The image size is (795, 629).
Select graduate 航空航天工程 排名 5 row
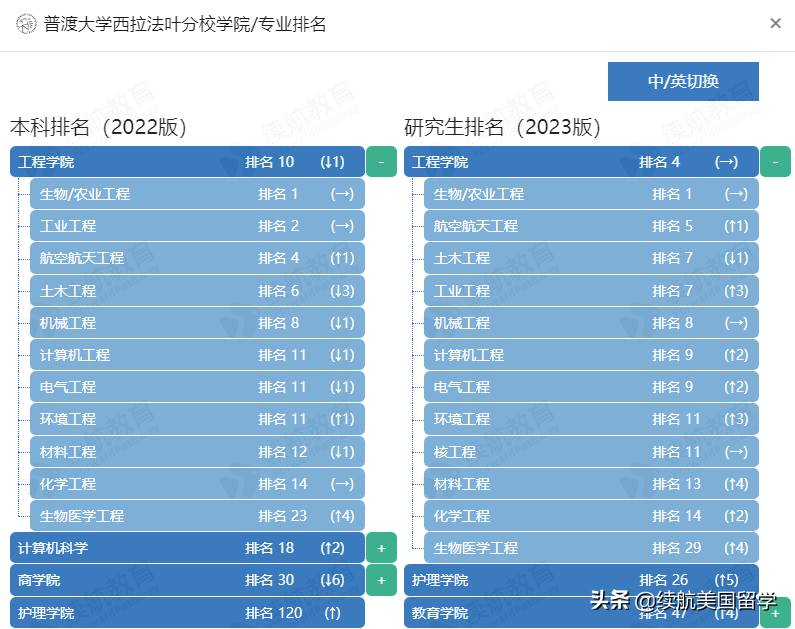coord(591,226)
